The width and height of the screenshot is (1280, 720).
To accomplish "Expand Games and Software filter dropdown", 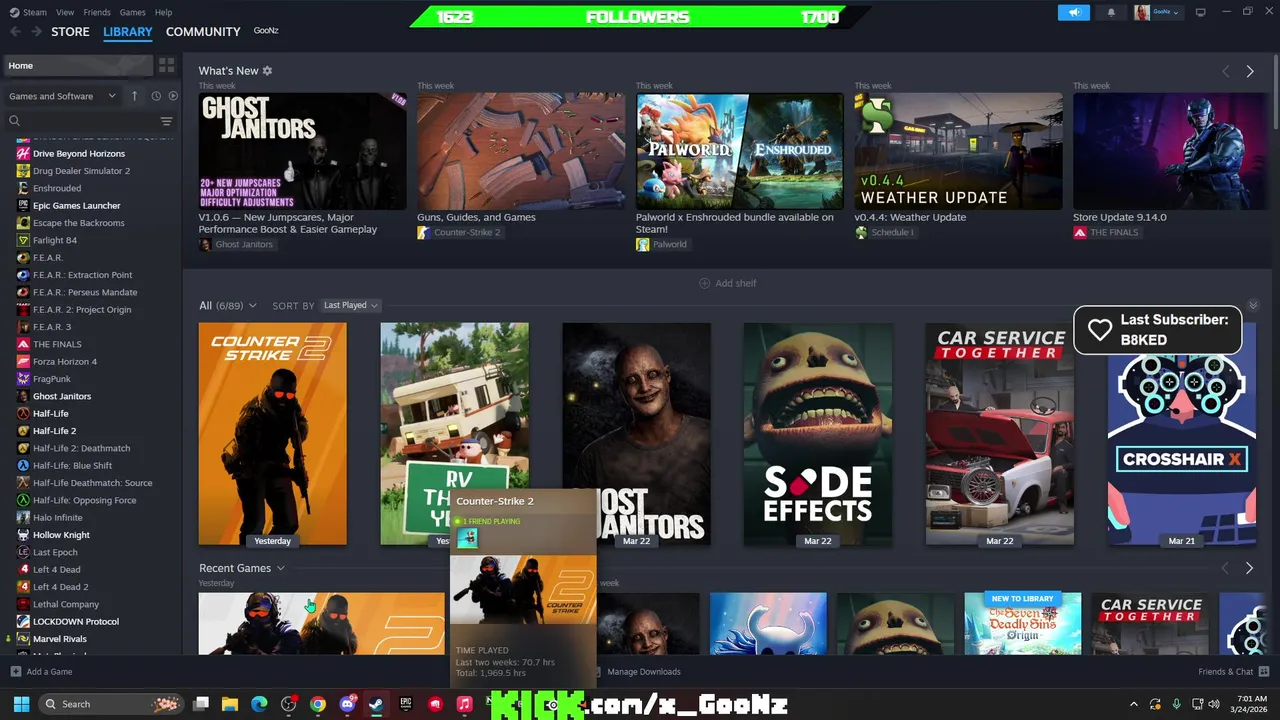I will point(62,96).
